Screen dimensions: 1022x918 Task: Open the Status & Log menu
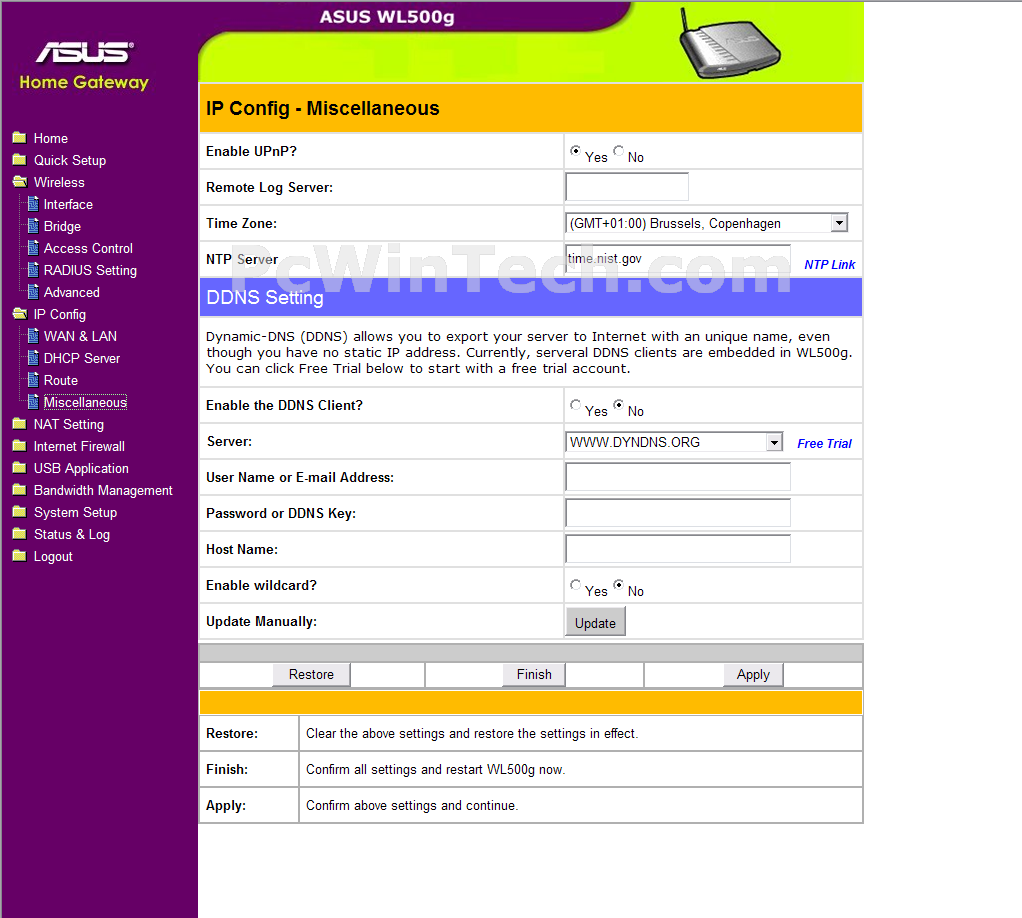coord(72,535)
